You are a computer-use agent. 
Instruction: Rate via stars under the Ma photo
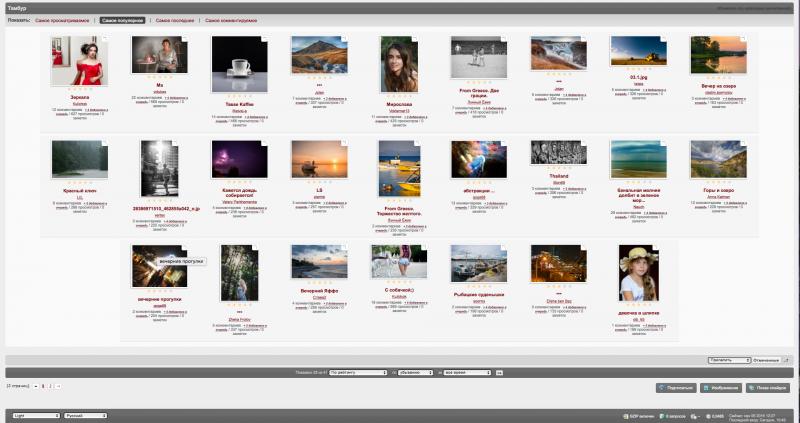(159, 78)
